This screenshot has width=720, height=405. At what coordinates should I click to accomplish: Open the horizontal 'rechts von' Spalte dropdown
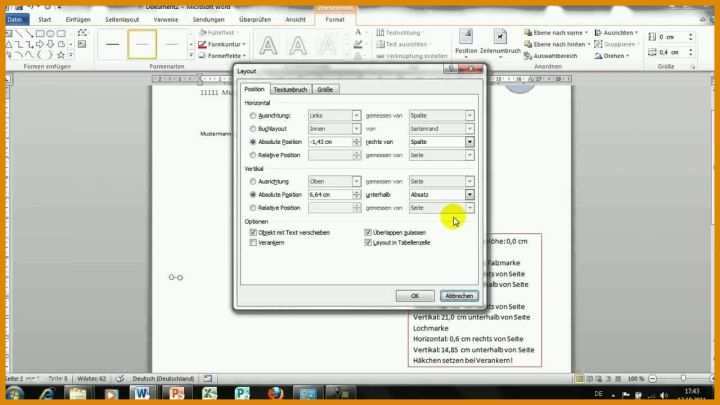coord(469,142)
